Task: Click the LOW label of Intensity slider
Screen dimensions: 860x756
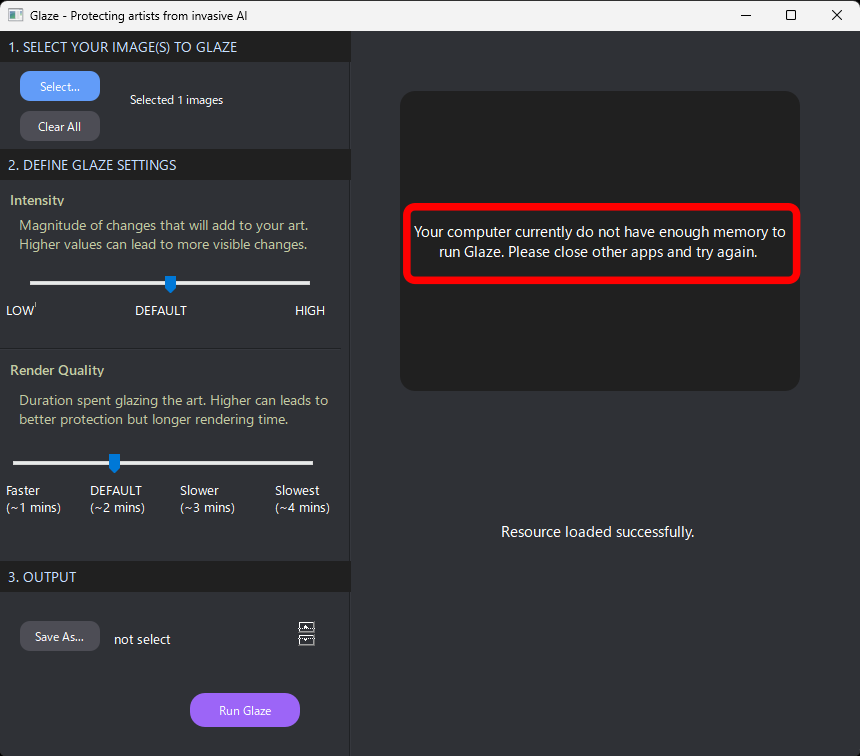Action: pyautogui.click(x=20, y=311)
